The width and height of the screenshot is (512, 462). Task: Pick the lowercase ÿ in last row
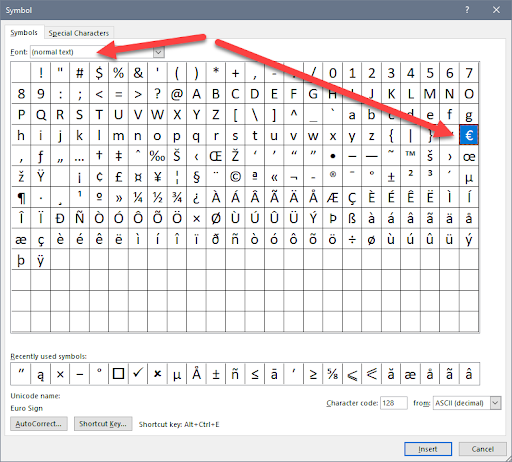pyautogui.click(x=41, y=260)
